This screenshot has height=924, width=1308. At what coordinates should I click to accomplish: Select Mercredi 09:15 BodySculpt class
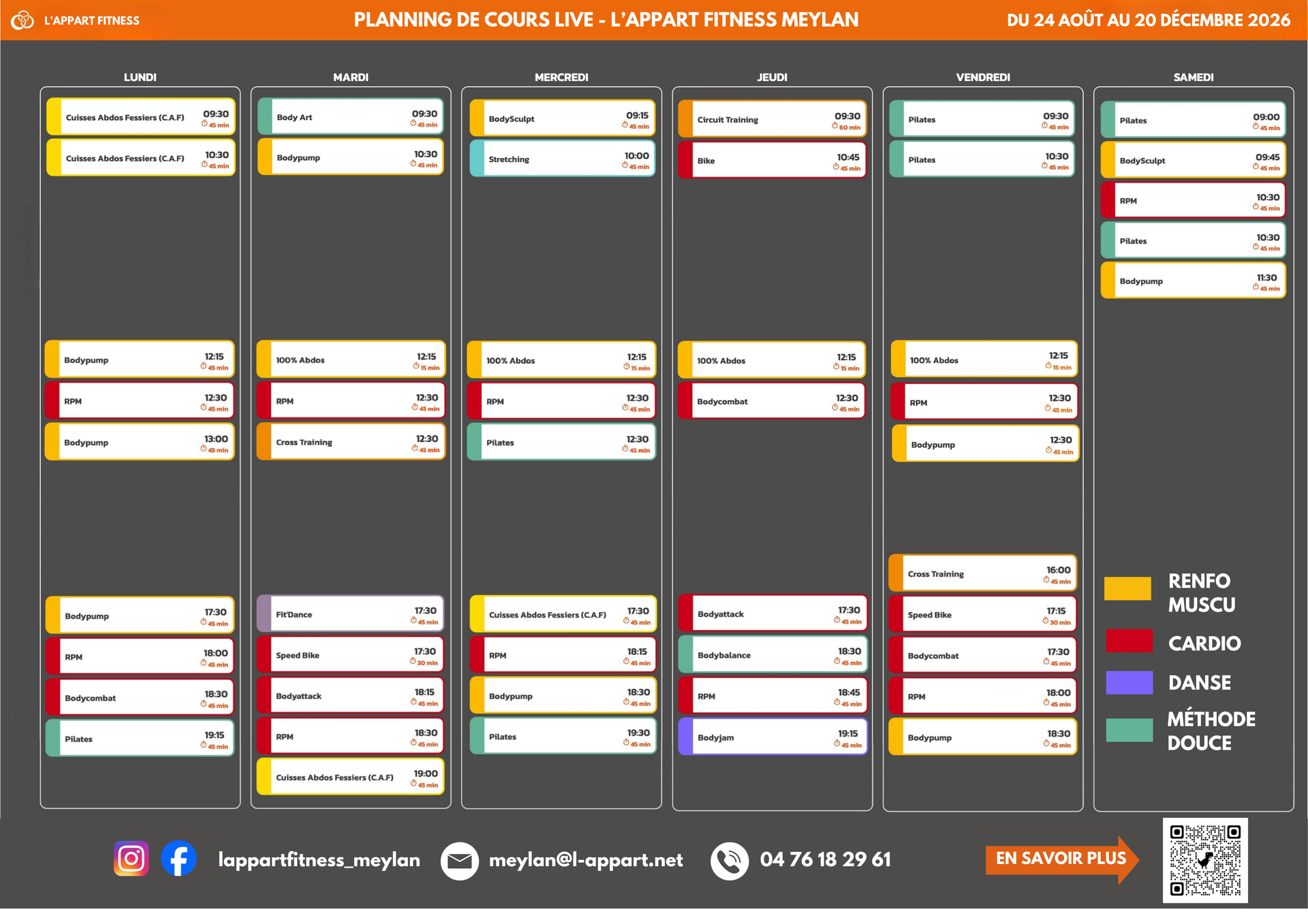click(x=563, y=118)
